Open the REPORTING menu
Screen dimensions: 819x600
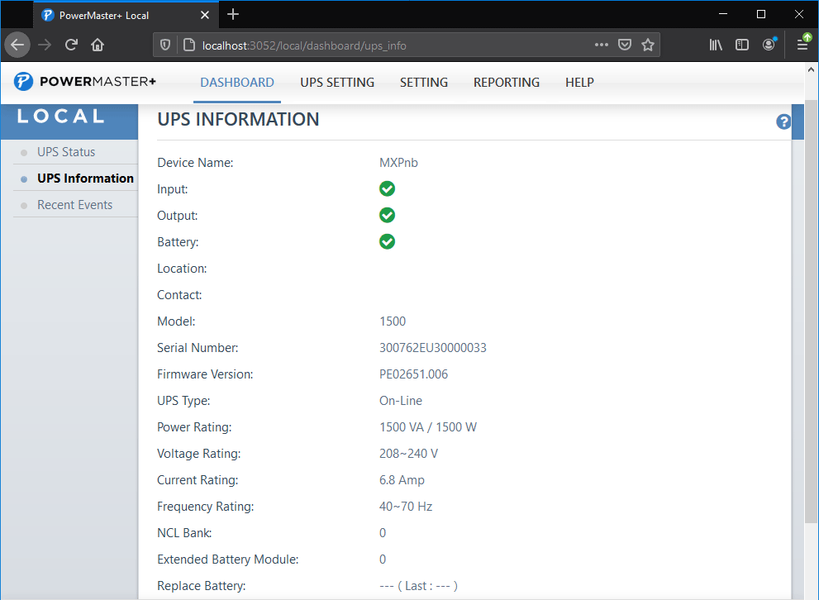pyautogui.click(x=506, y=83)
